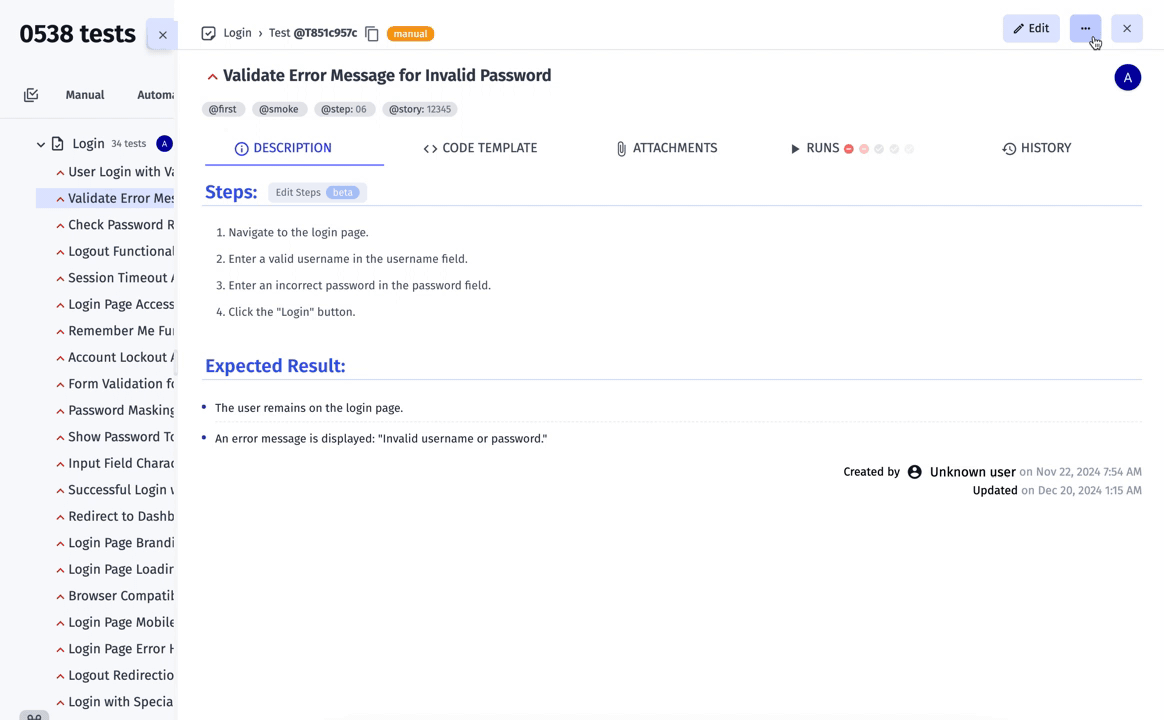Click the orange manual badge

click(x=411, y=33)
